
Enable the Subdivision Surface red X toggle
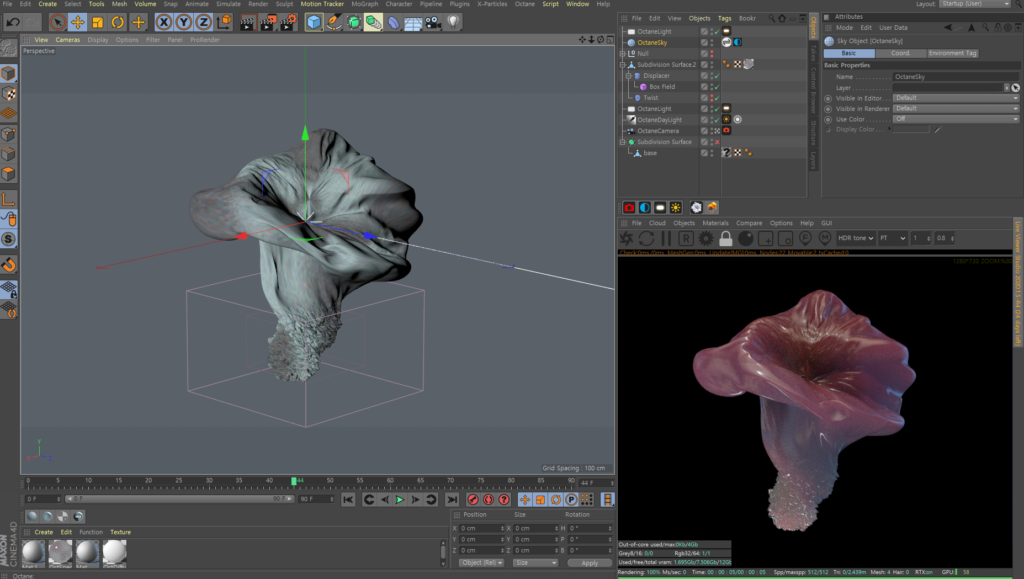tap(717, 142)
